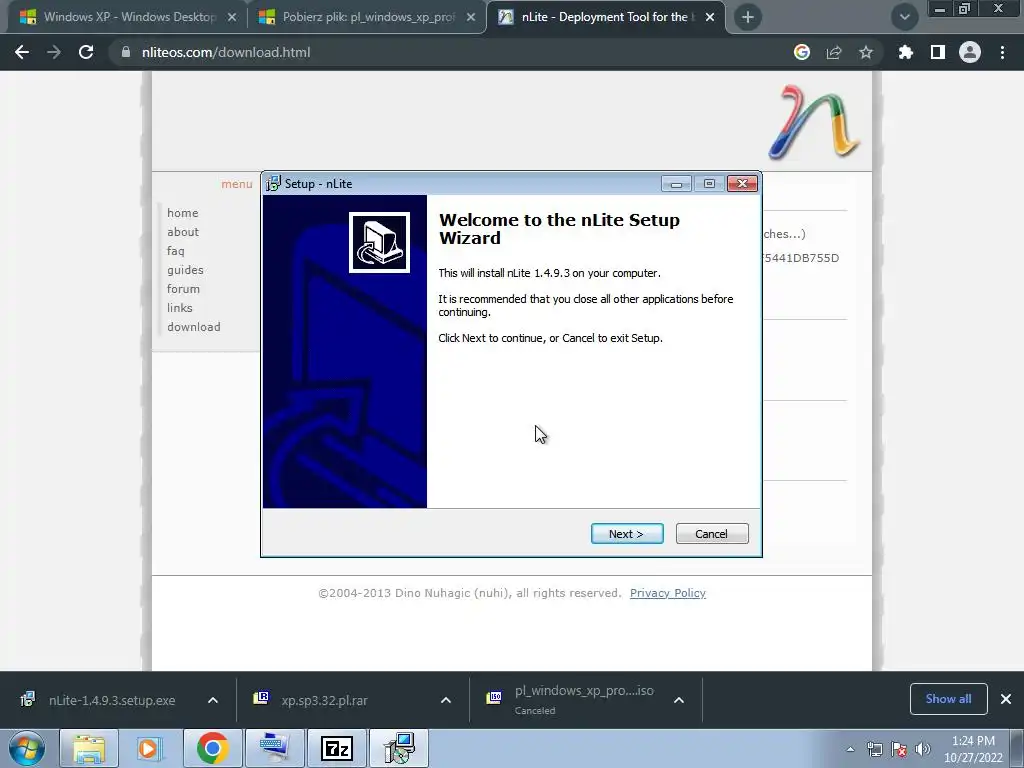Open Chrome three-dot menu
This screenshot has height=768, width=1024.
point(1002,52)
